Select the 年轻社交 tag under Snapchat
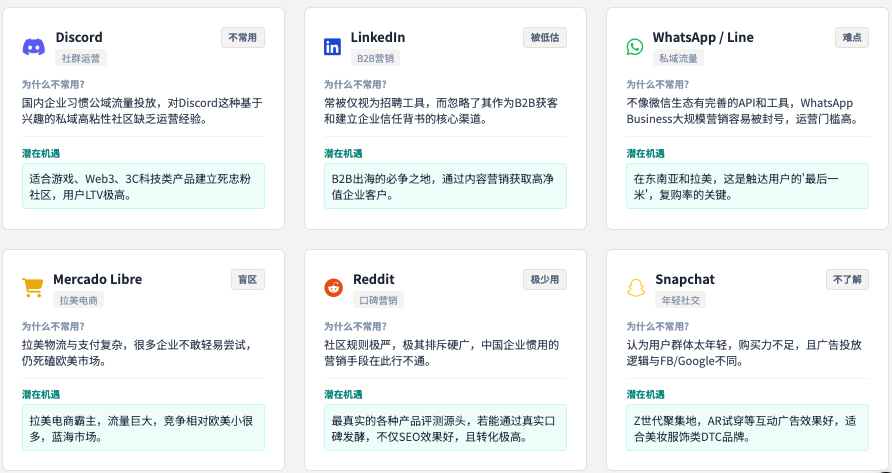 [682, 300]
